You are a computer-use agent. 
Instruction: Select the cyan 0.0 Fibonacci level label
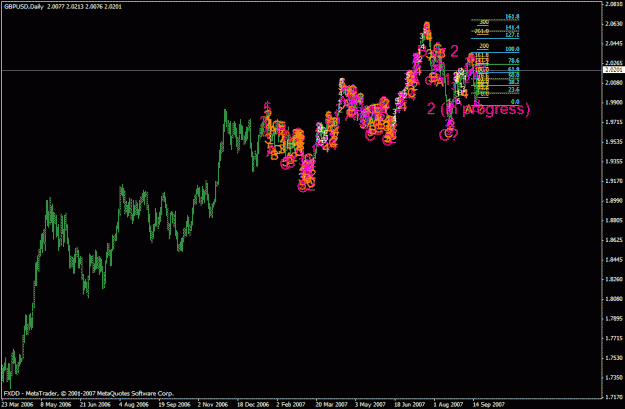click(515, 102)
